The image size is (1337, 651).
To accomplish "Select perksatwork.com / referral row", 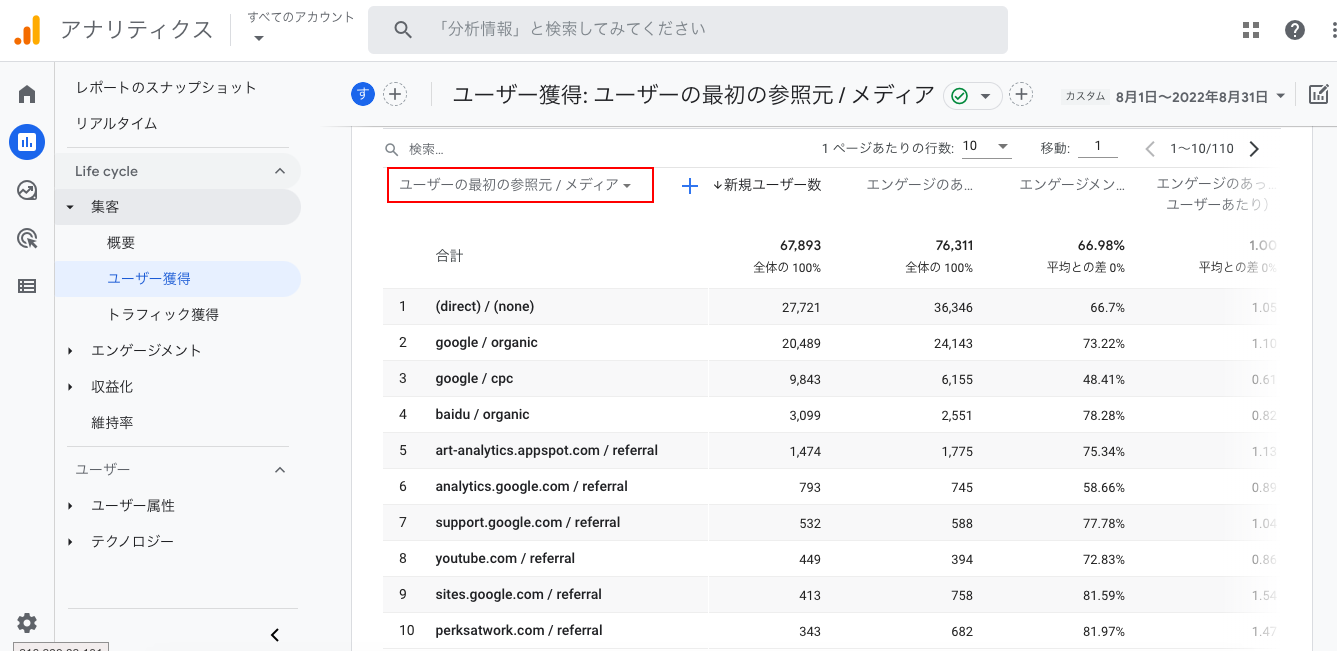I will 830,631.
